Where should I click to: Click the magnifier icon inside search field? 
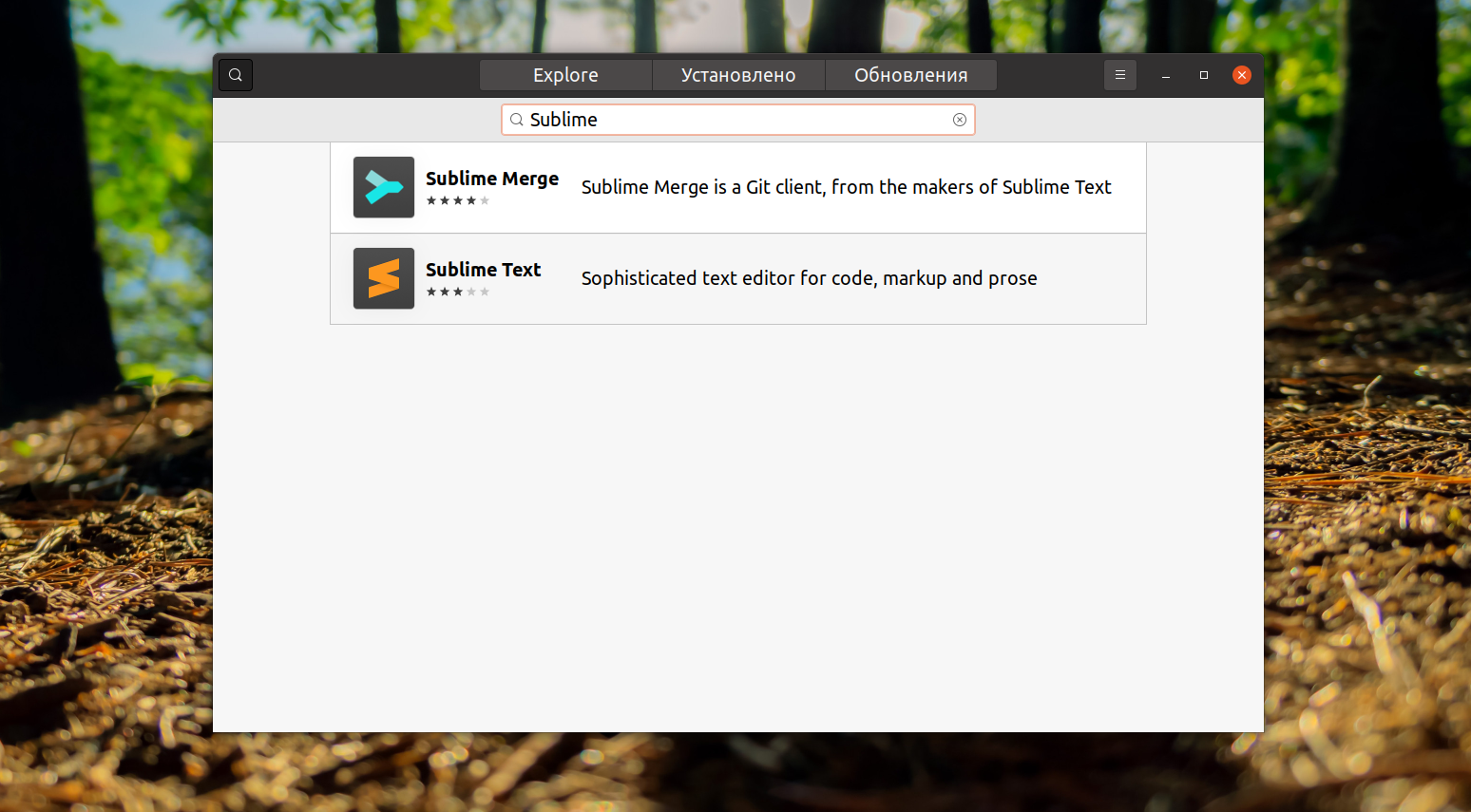click(517, 120)
